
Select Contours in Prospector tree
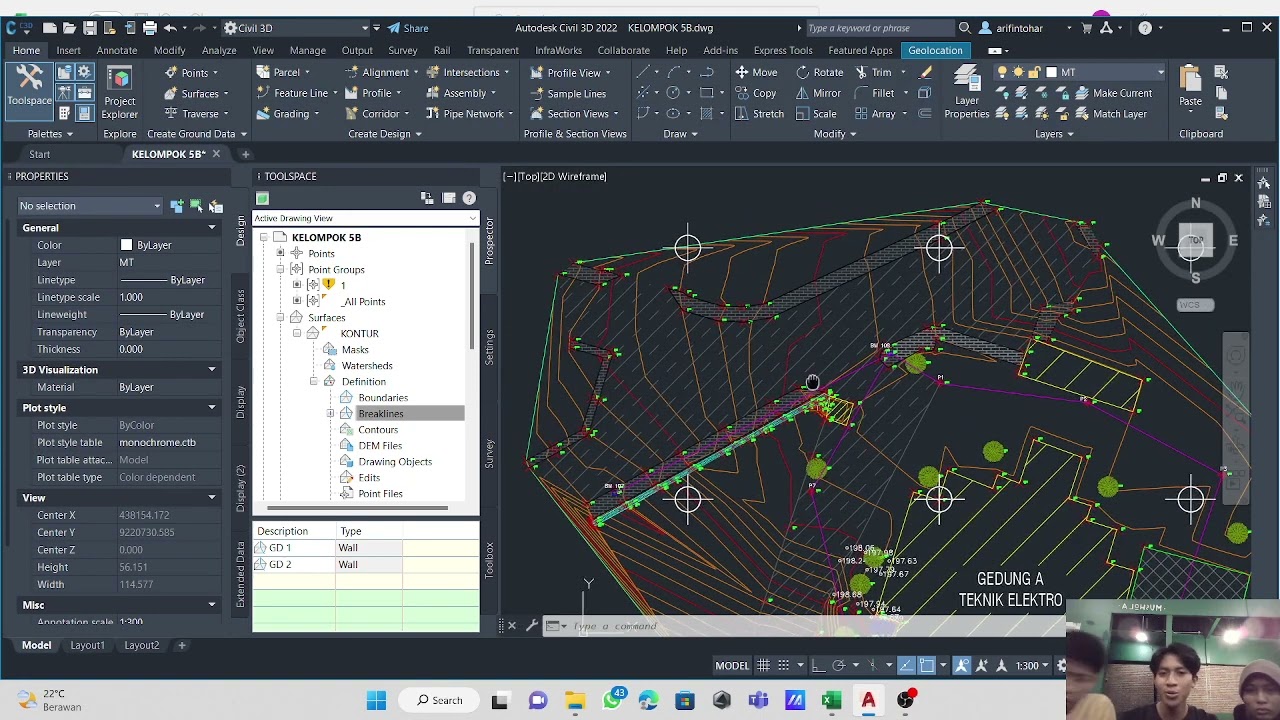pyautogui.click(x=378, y=430)
